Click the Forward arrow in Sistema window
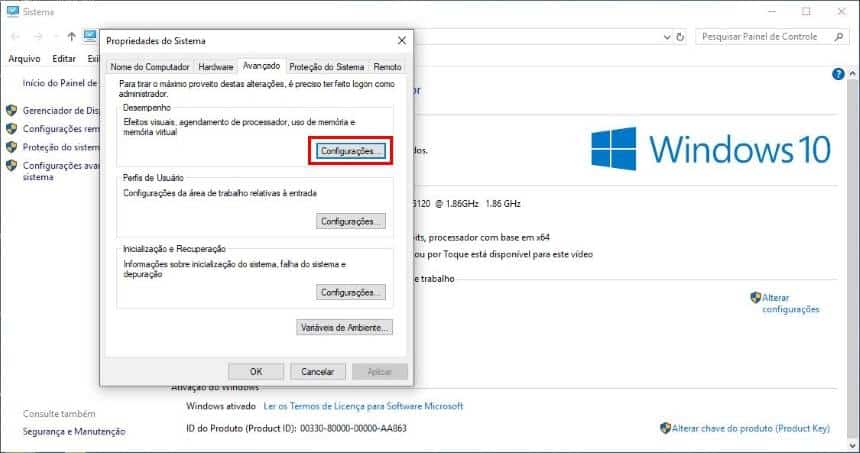The image size is (860, 453). pos(37,37)
